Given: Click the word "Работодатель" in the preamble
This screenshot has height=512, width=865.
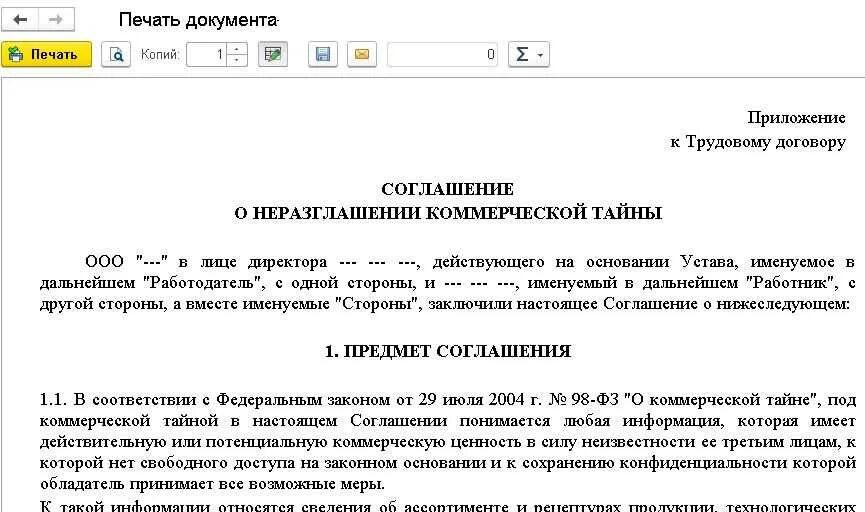Looking at the screenshot, I should (202, 283).
